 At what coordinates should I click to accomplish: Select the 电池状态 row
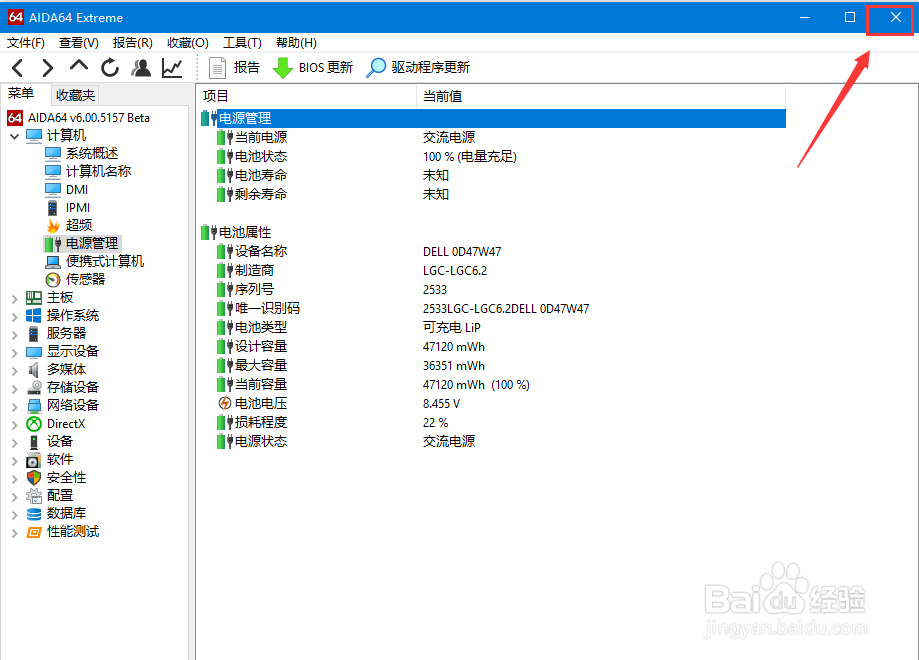tap(493, 157)
